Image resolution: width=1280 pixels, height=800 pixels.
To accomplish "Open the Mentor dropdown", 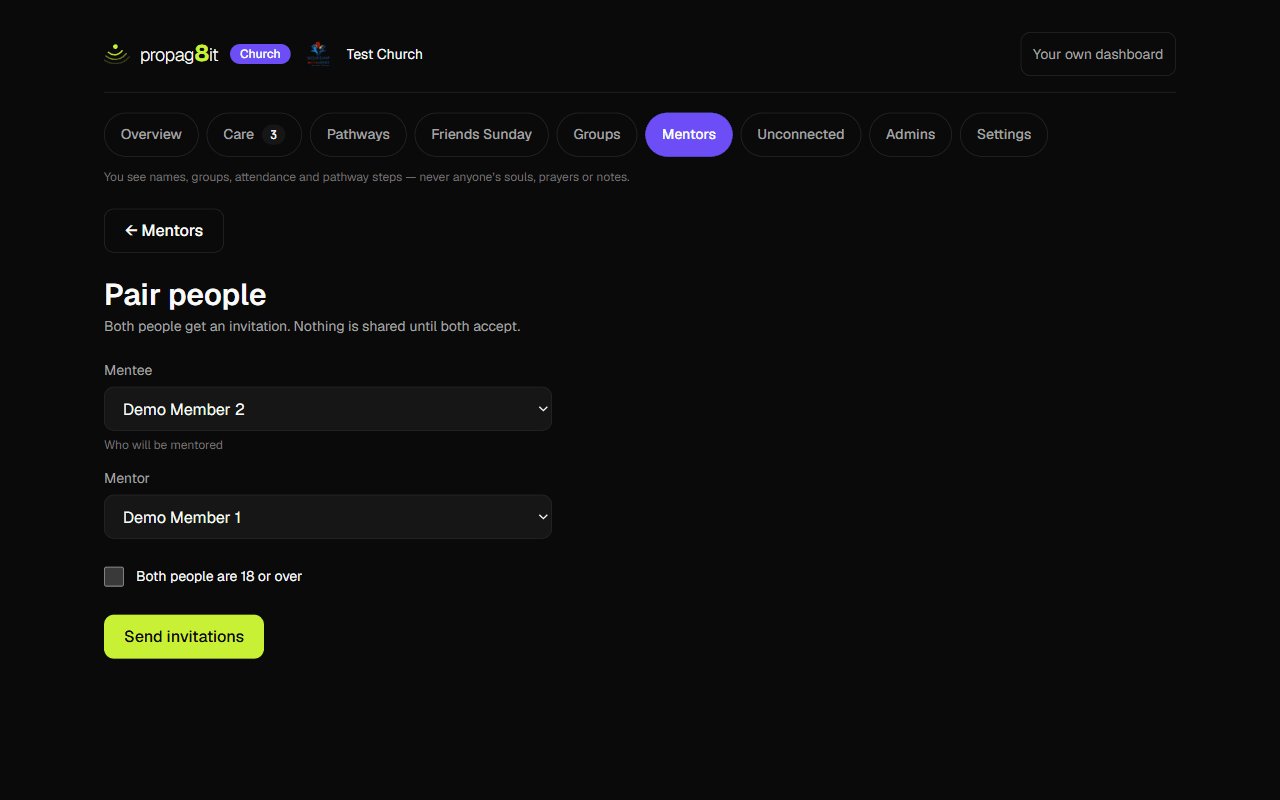I will [328, 517].
